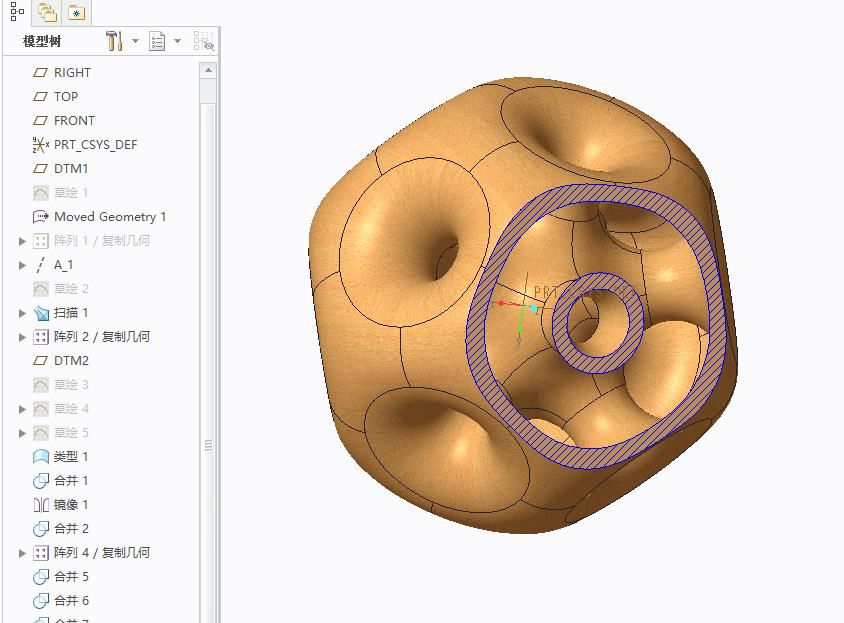The width and height of the screenshot is (844, 623).
Task: Click the tree display list icon
Action: (x=157, y=41)
